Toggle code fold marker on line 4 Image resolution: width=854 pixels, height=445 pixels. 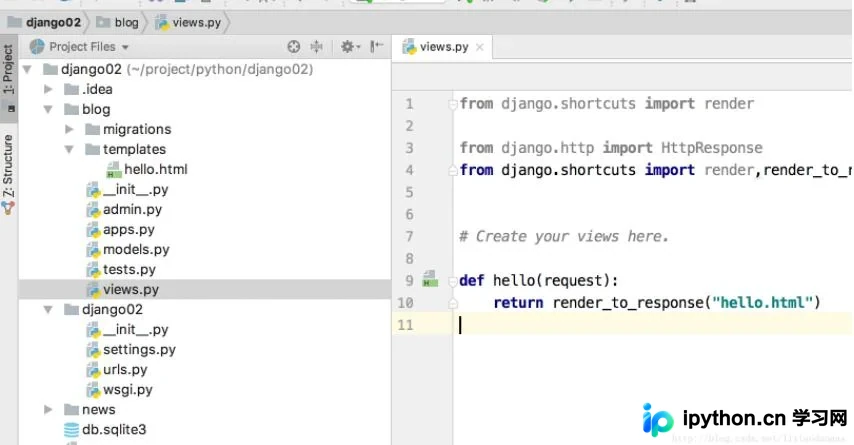(x=453, y=170)
